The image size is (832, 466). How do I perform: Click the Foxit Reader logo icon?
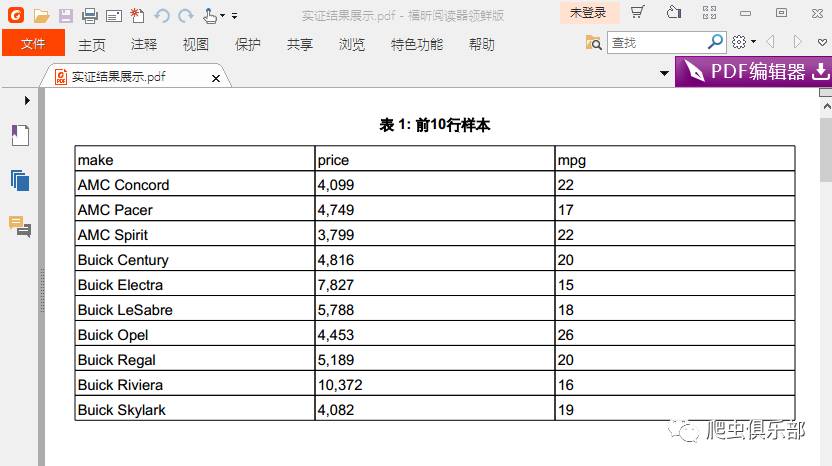(x=16, y=15)
